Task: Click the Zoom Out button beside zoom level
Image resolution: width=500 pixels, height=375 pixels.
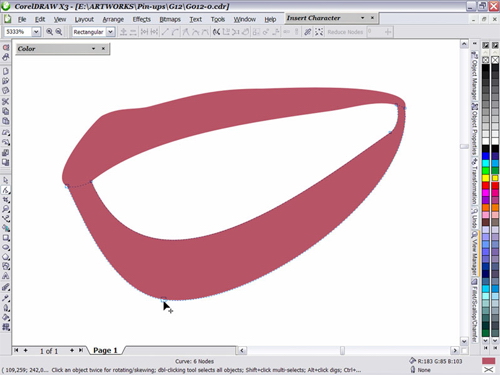Action: (59, 32)
